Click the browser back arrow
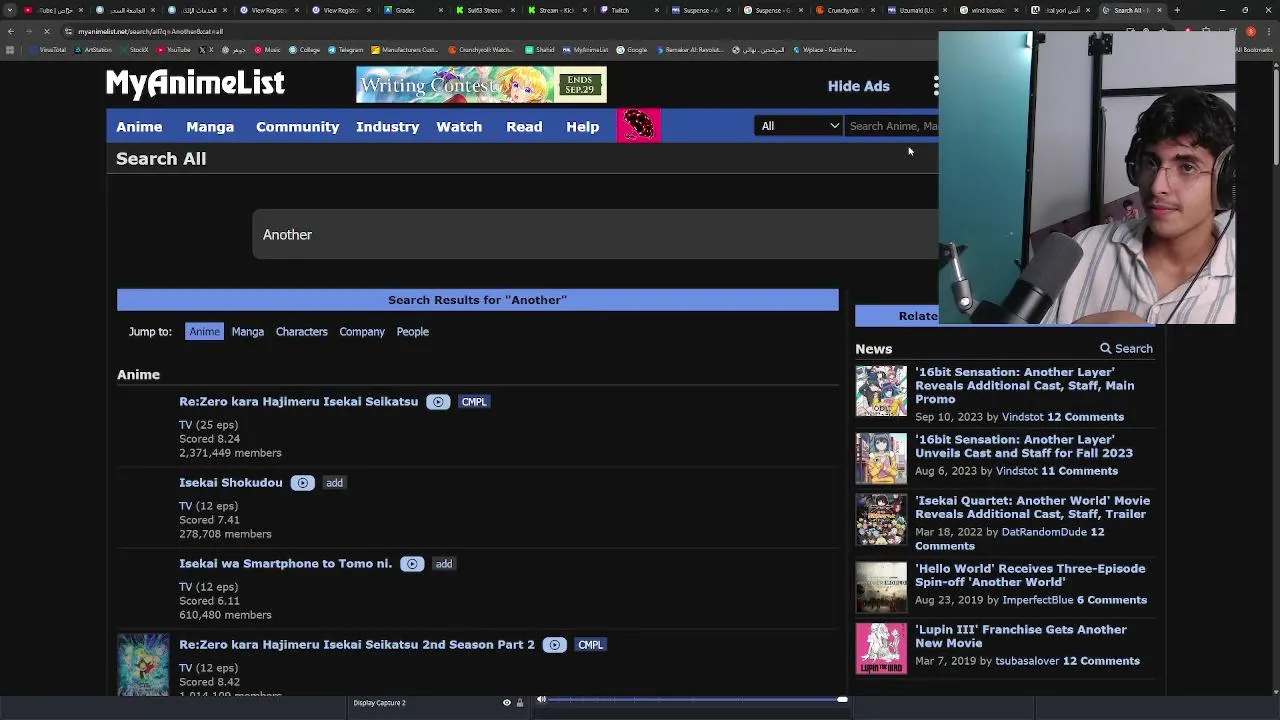The width and height of the screenshot is (1280, 720). [x=10, y=31]
